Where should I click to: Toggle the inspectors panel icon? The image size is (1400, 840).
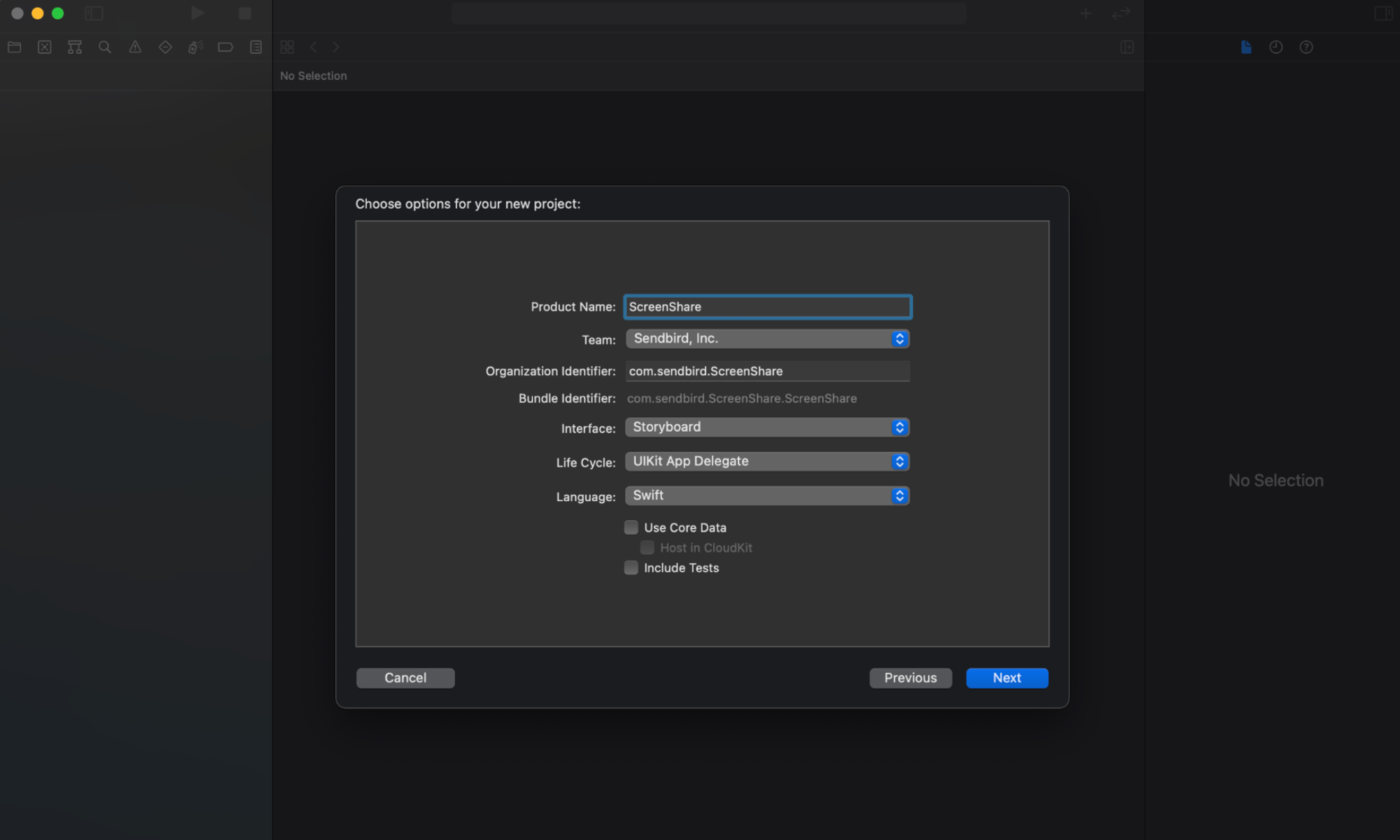click(1383, 13)
